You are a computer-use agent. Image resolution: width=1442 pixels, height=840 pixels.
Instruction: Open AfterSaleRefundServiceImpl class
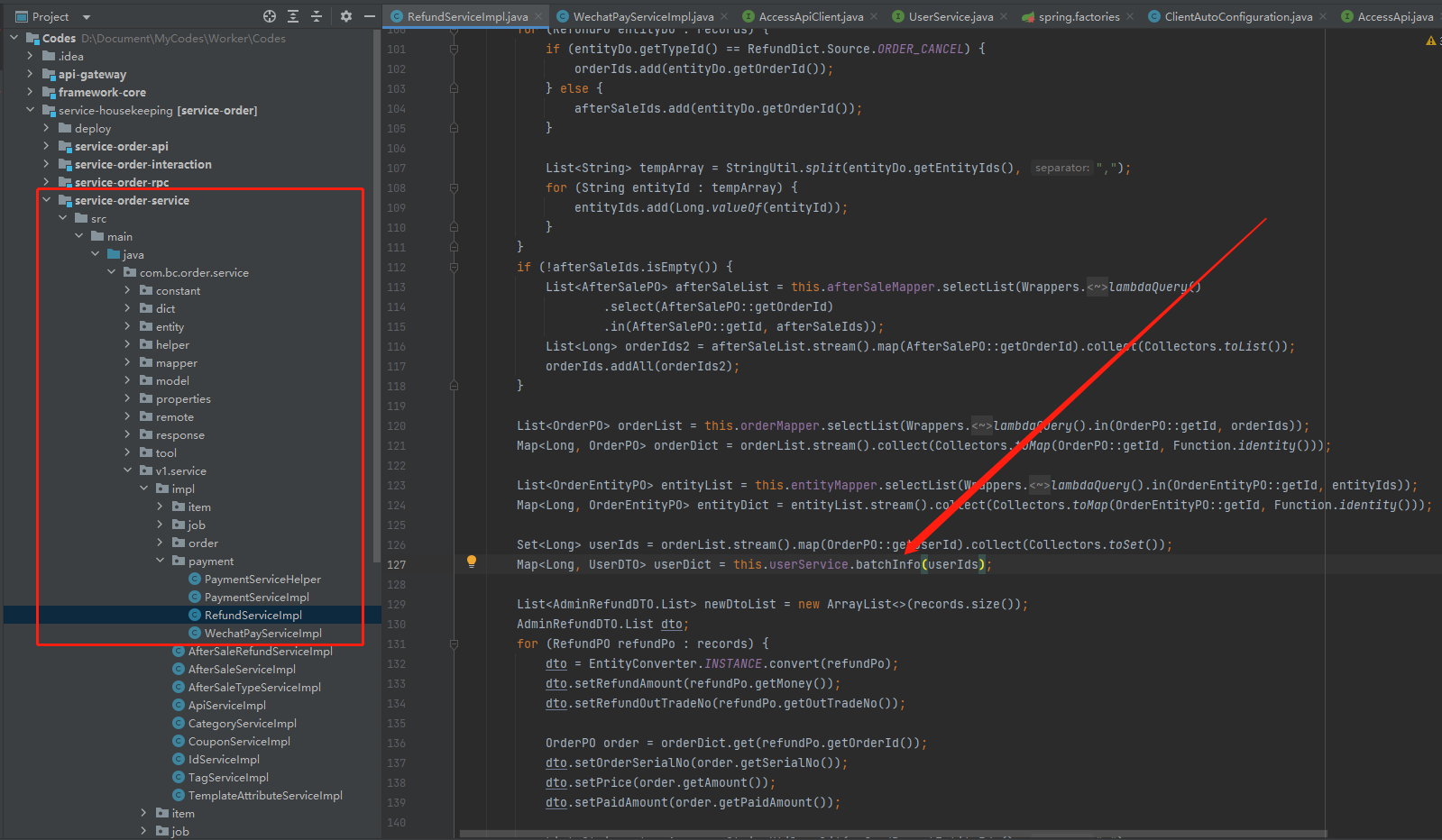261,651
